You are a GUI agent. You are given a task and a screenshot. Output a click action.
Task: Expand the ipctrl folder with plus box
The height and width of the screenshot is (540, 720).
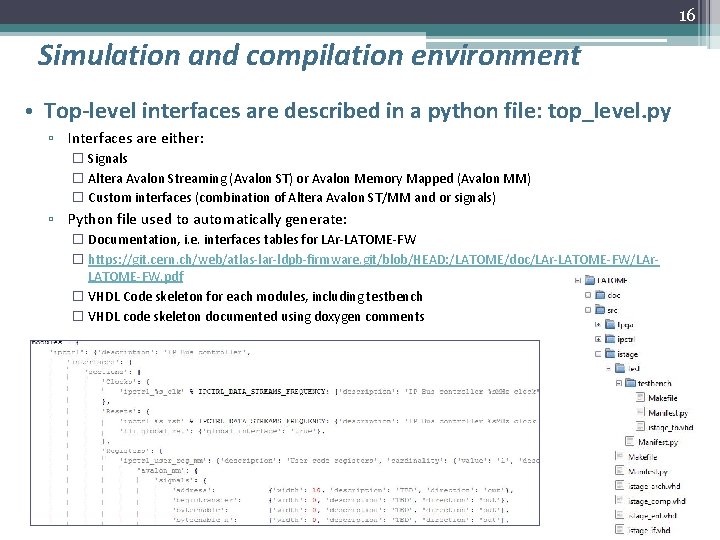(598, 339)
